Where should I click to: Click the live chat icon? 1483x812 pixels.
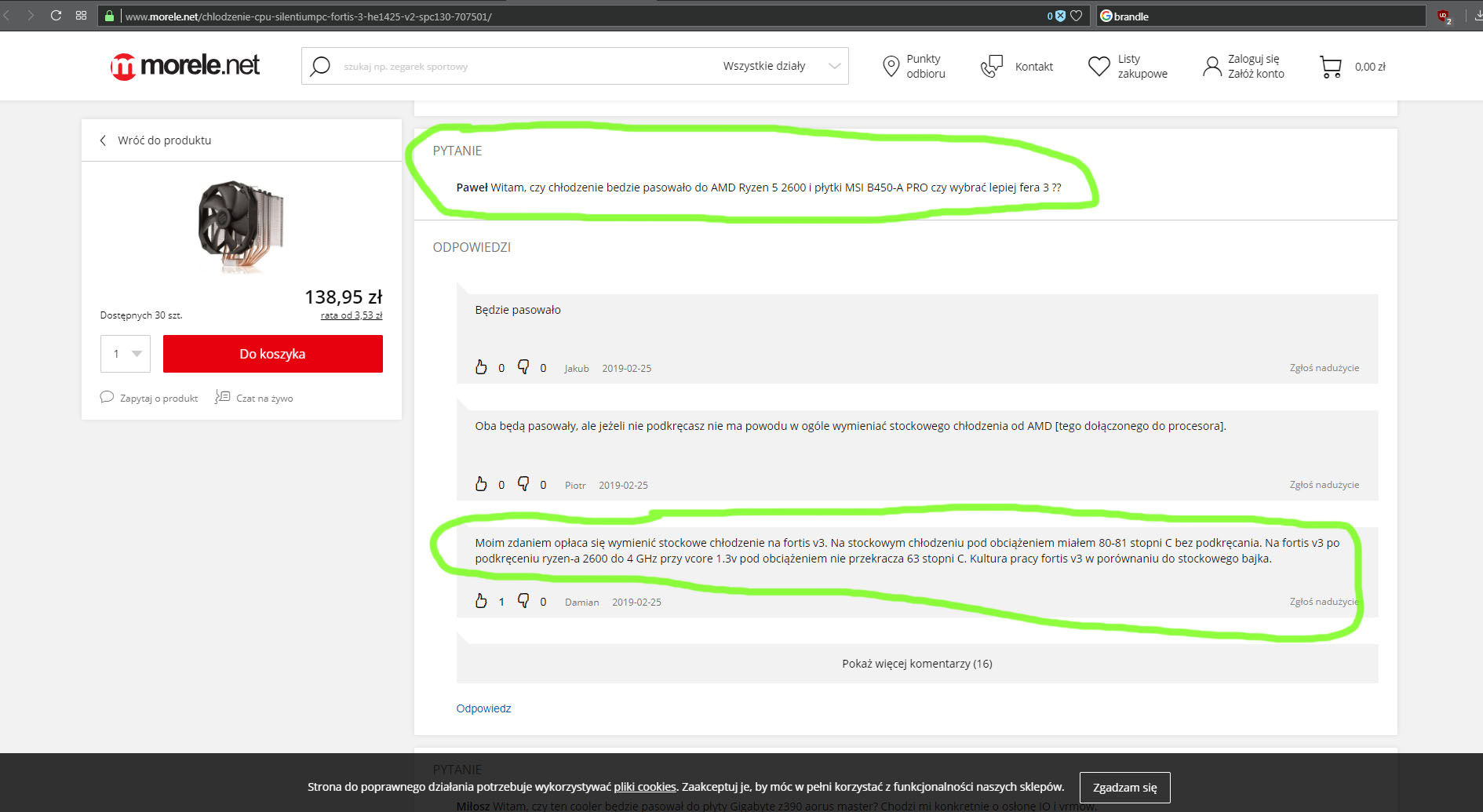click(223, 397)
